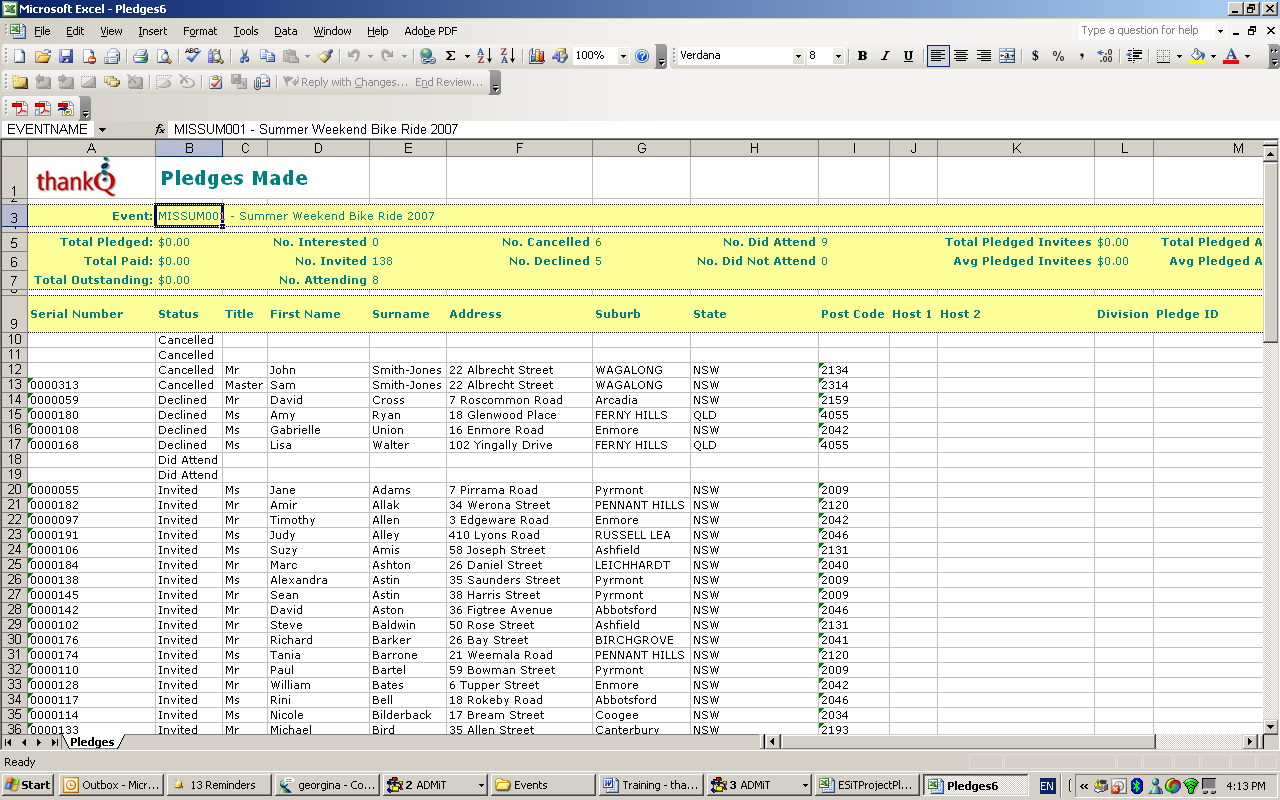This screenshot has height=800, width=1280.
Task: Save the workbook with the floppy disk icon
Action: 66,56
